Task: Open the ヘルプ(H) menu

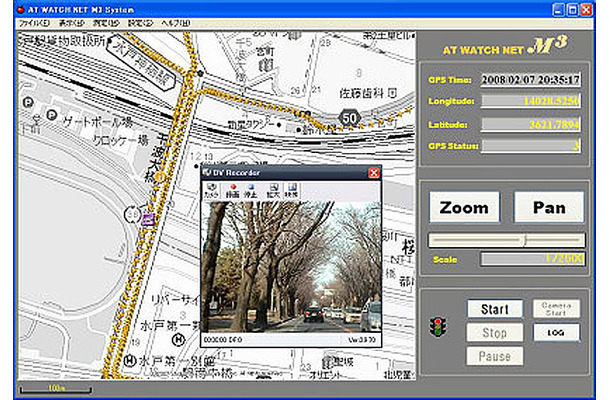Action: click(175, 24)
